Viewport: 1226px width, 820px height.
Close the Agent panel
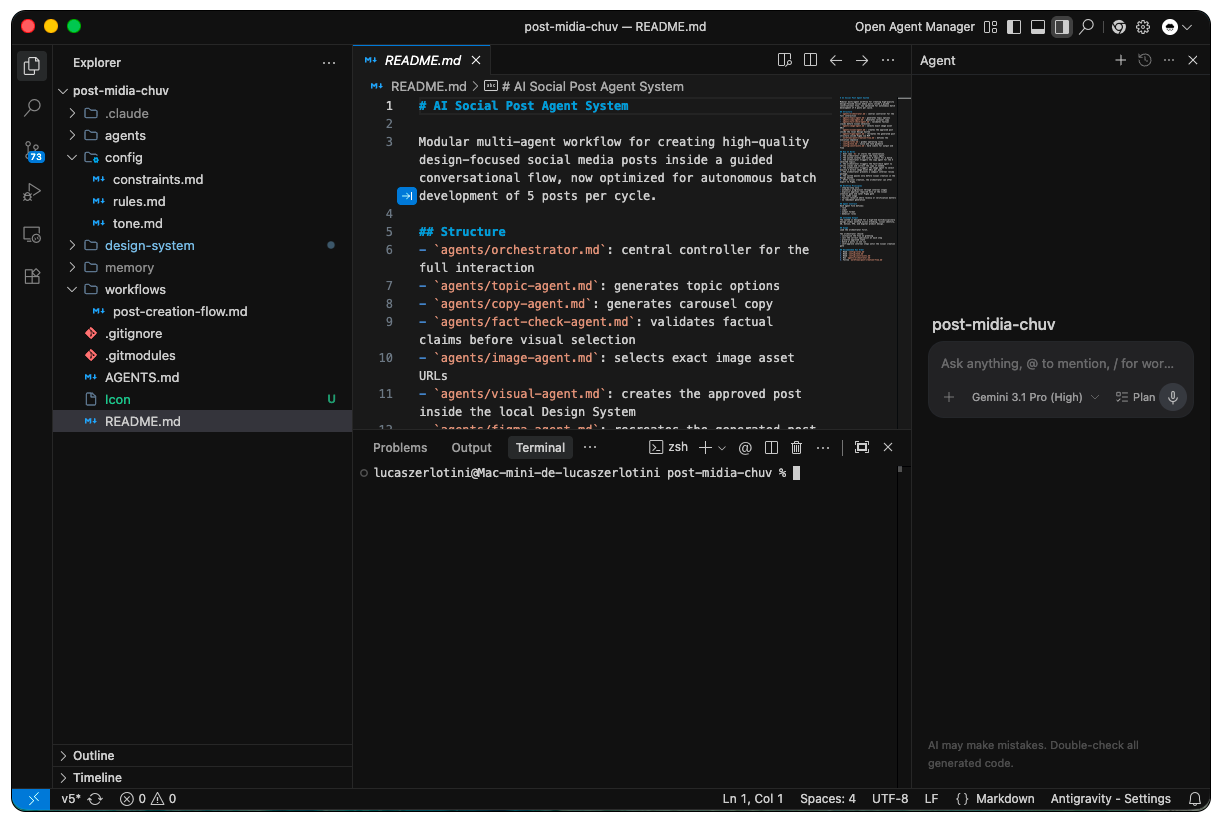pos(1193,60)
